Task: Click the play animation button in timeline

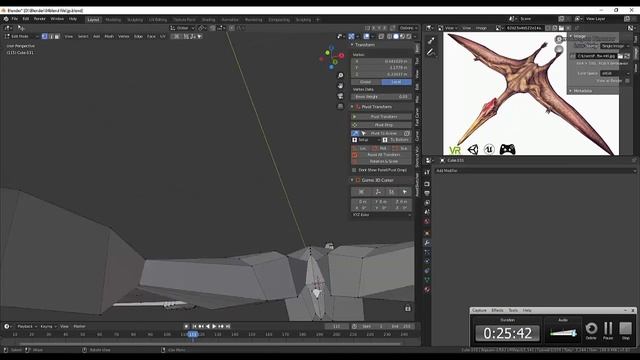Action: pos(214,326)
